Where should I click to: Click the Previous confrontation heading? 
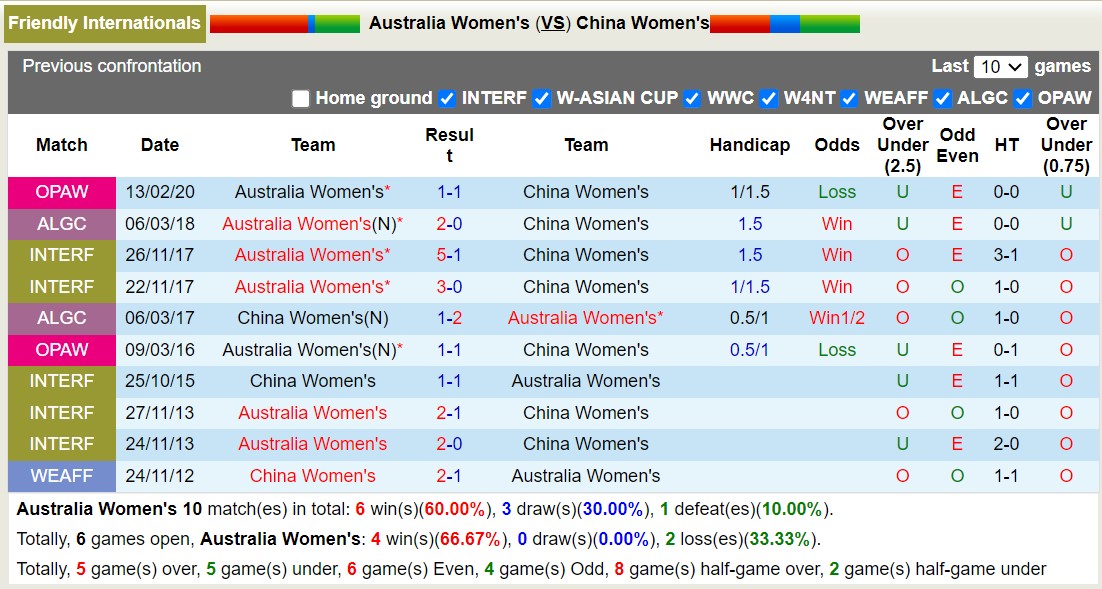coord(109,67)
